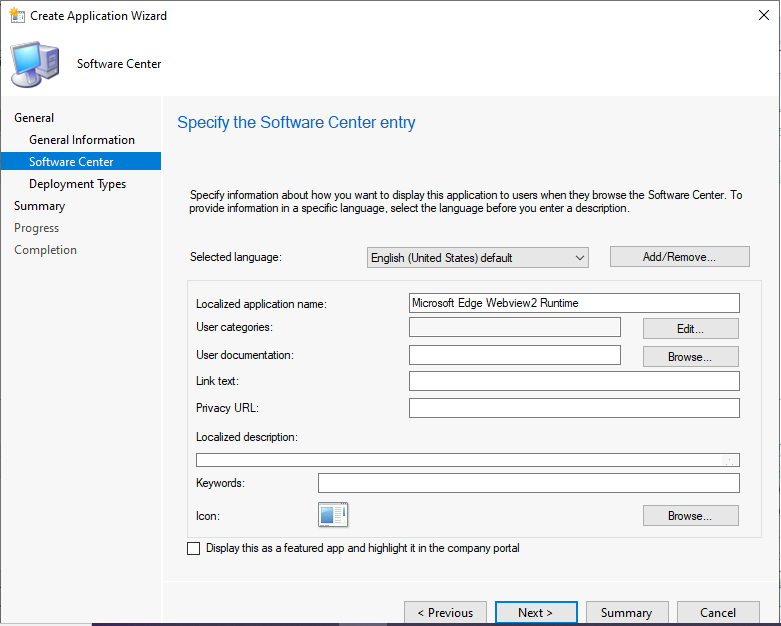Click the Add/Remove languages button

679,256
